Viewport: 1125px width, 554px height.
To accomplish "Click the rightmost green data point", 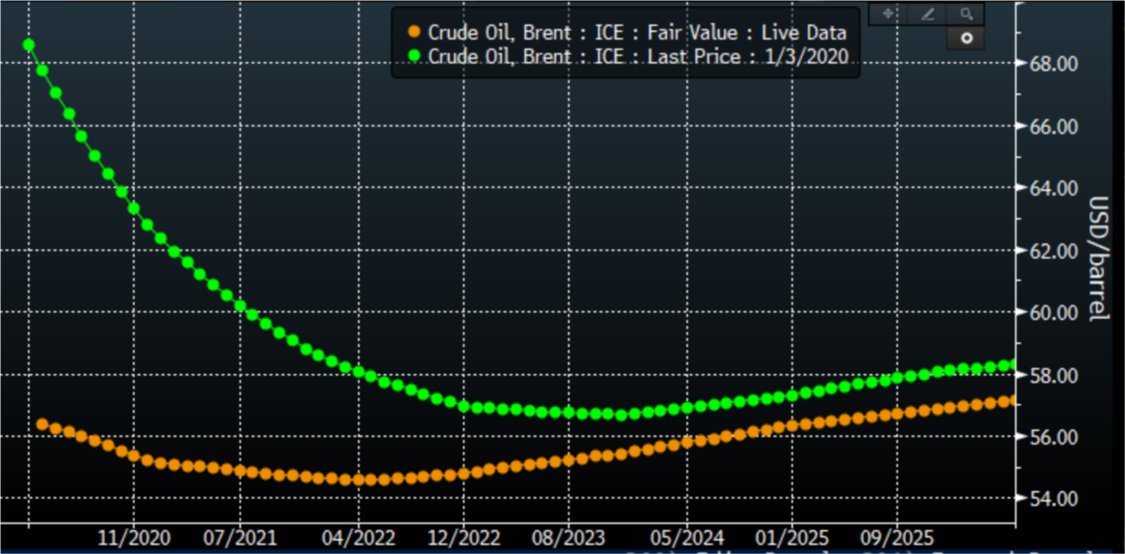I will (x=1012, y=365).
